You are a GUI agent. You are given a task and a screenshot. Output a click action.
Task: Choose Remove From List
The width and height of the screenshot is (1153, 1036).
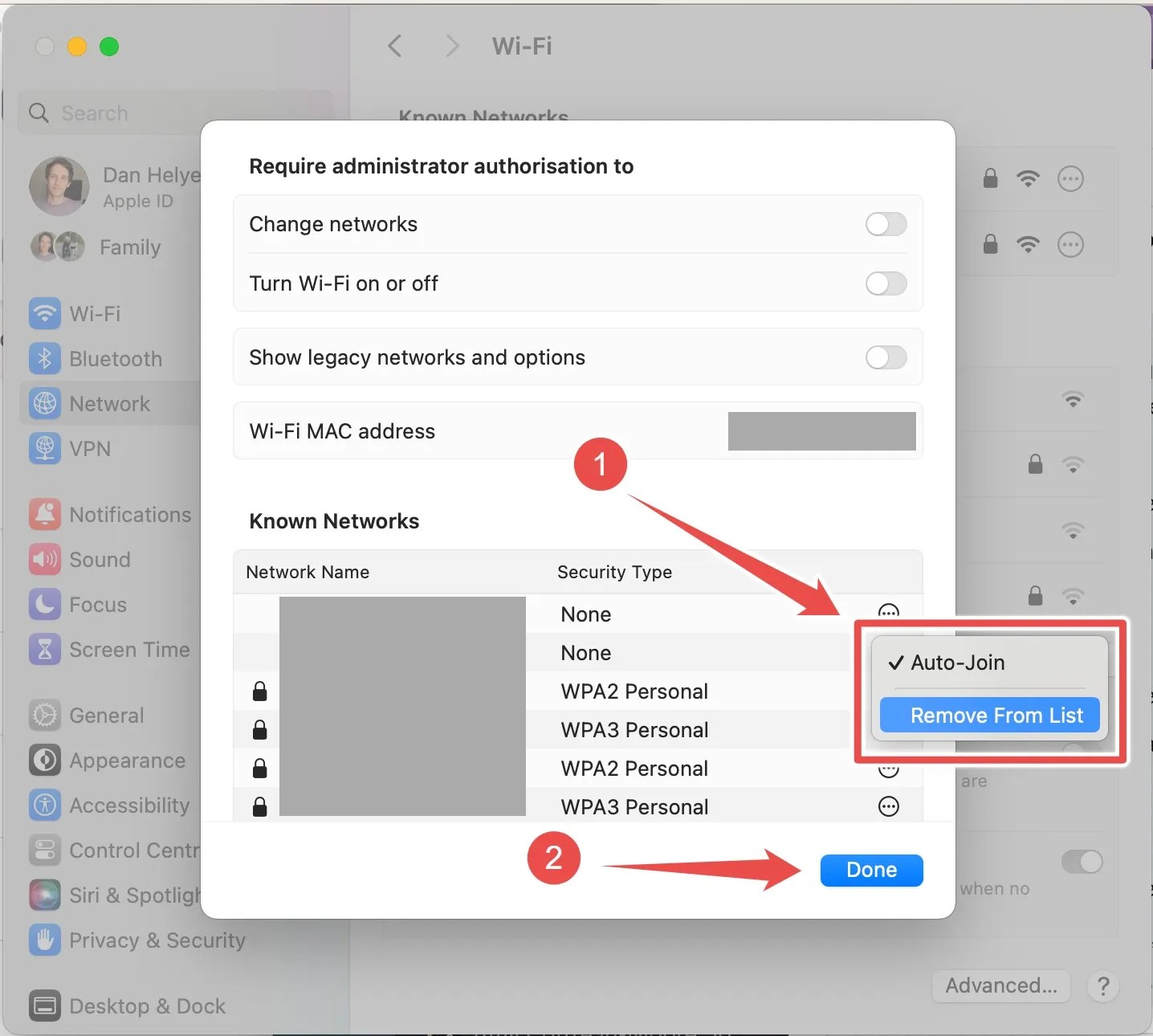990,715
